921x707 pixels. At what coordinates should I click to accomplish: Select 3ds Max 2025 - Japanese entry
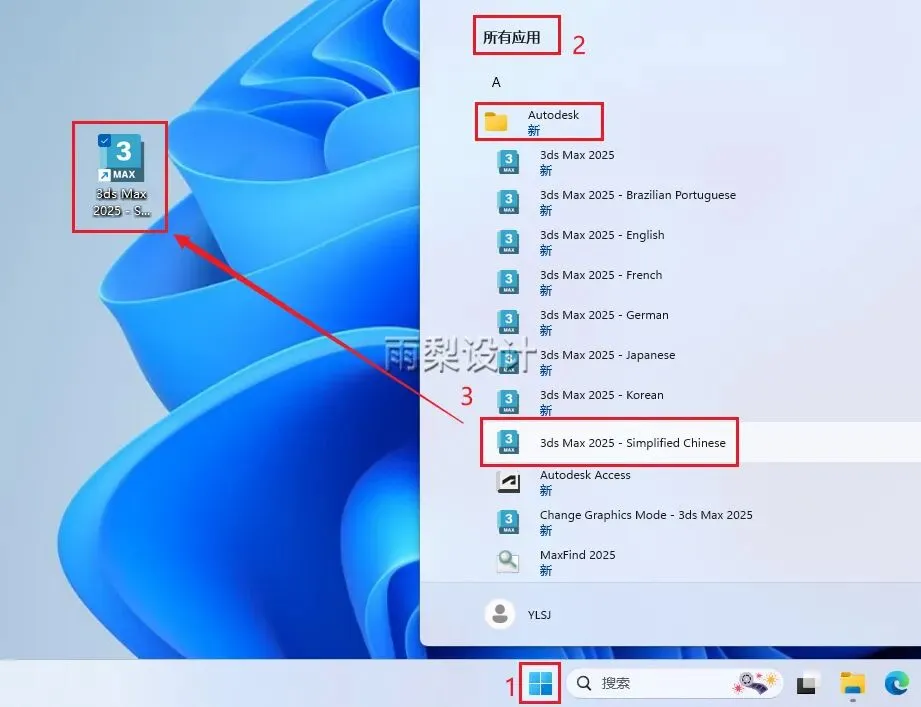[x=607, y=355]
